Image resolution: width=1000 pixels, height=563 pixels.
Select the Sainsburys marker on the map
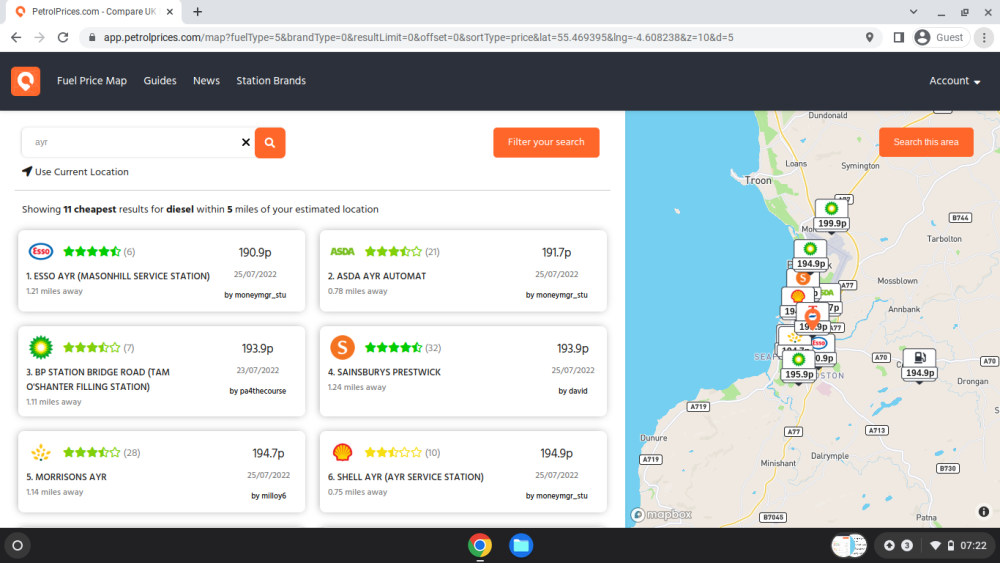[803, 278]
